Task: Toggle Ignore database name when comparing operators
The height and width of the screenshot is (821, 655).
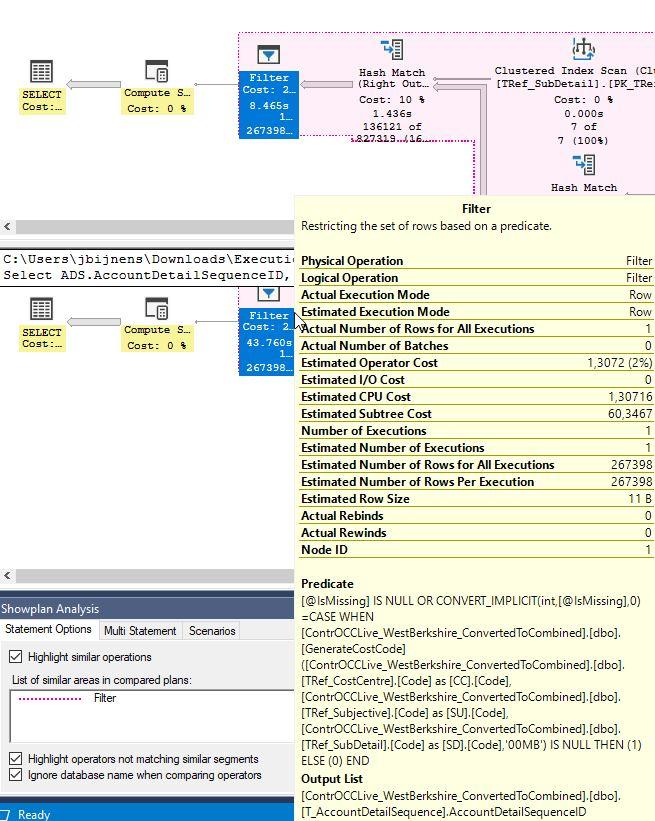Action: pyautogui.click(x=16, y=775)
